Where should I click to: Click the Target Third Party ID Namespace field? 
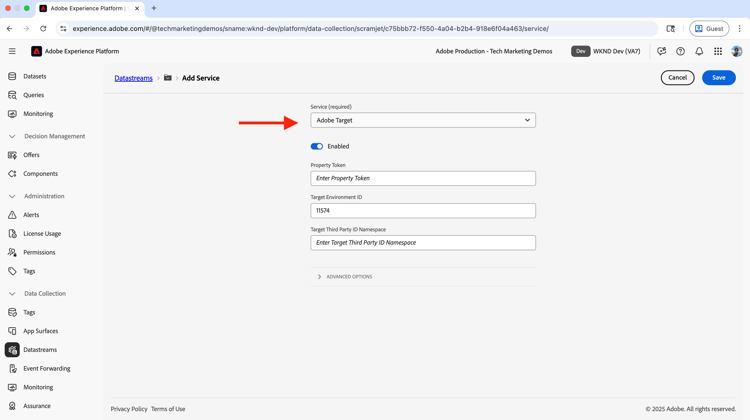click(x=423, y=243)
